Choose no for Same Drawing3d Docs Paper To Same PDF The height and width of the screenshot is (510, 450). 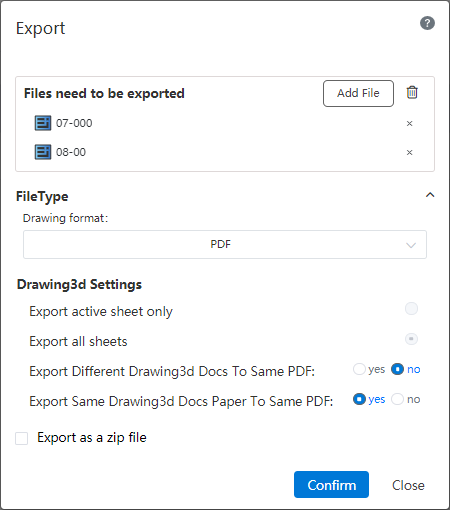click(x=397, y=399)
